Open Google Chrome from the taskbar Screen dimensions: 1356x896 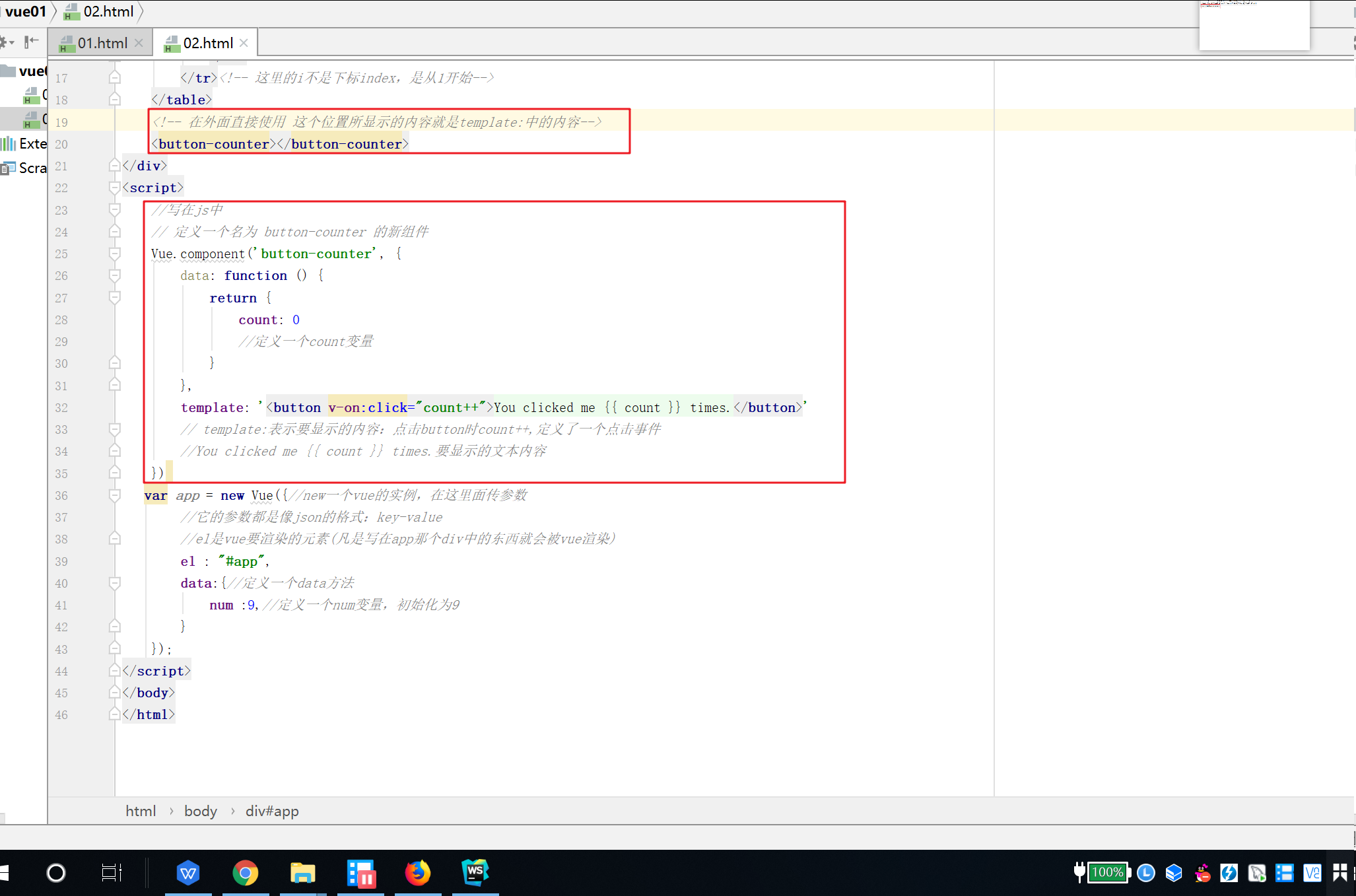click(245, 873)
